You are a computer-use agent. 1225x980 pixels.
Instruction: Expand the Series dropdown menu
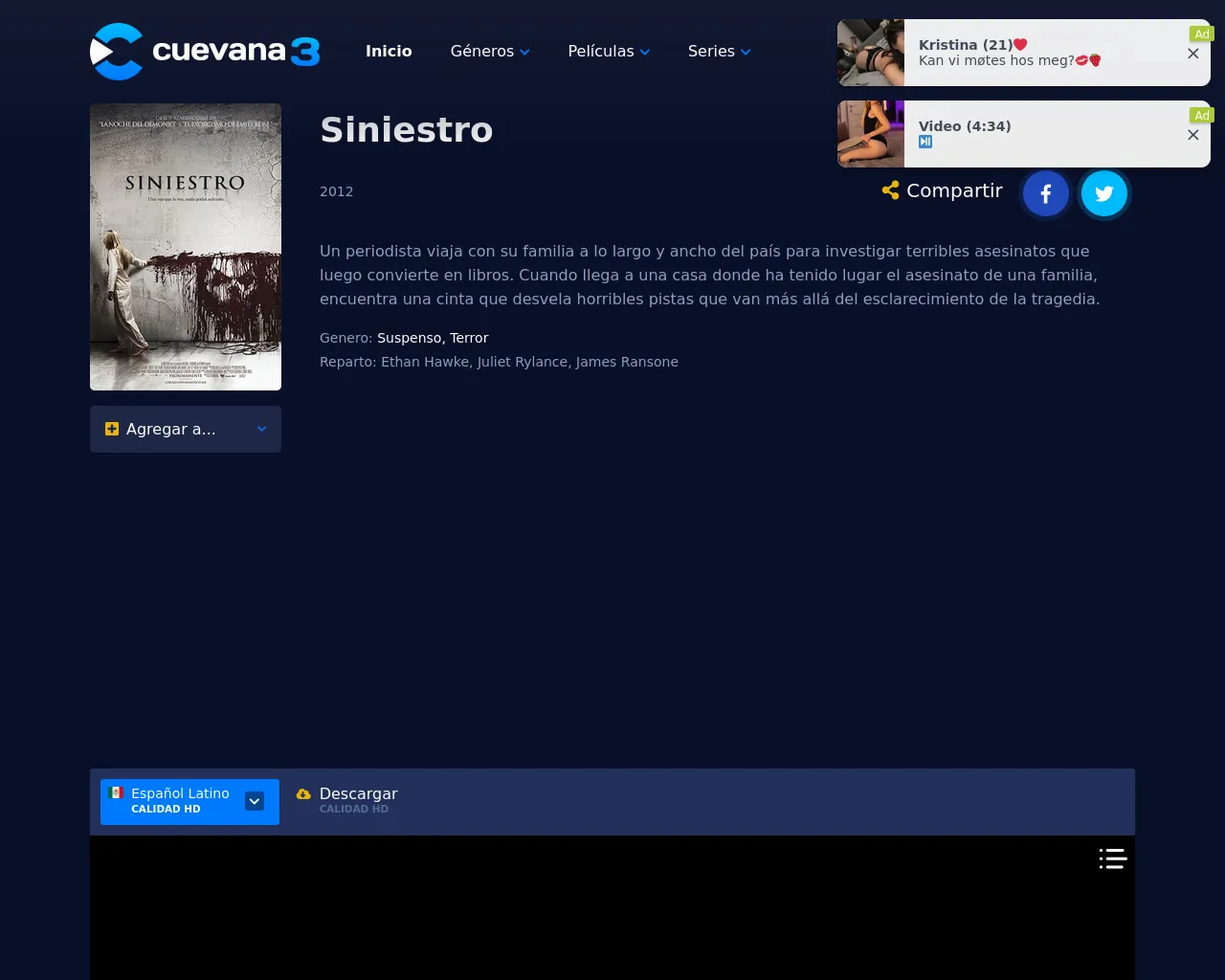coord(719,52)
